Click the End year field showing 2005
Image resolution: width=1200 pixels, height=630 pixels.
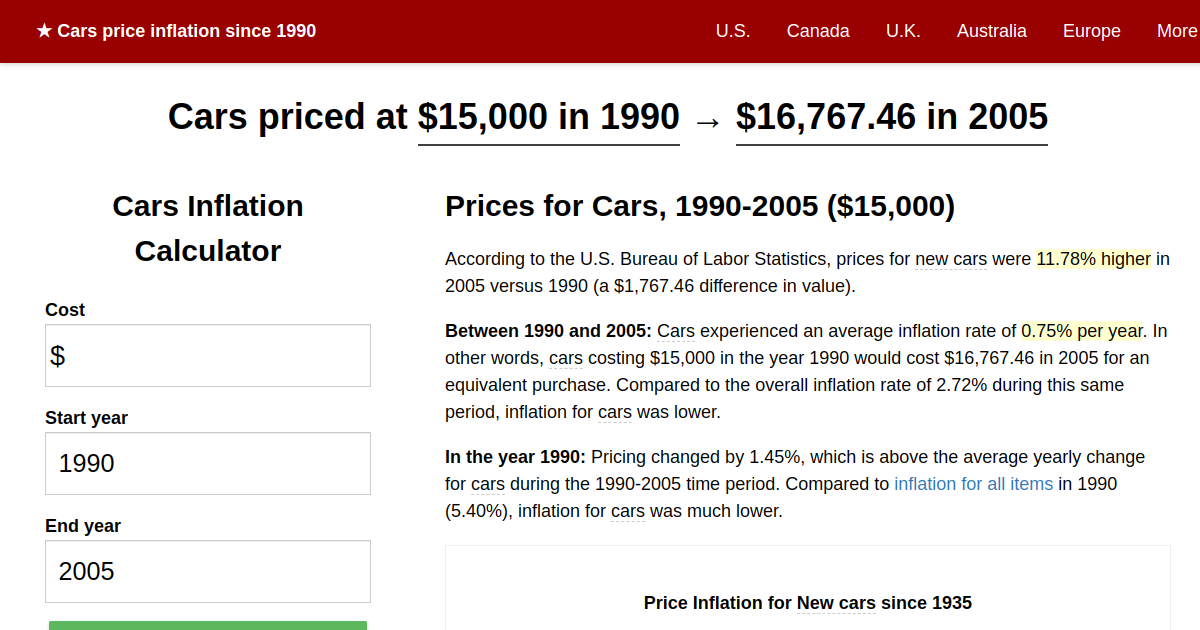point(207,571)
